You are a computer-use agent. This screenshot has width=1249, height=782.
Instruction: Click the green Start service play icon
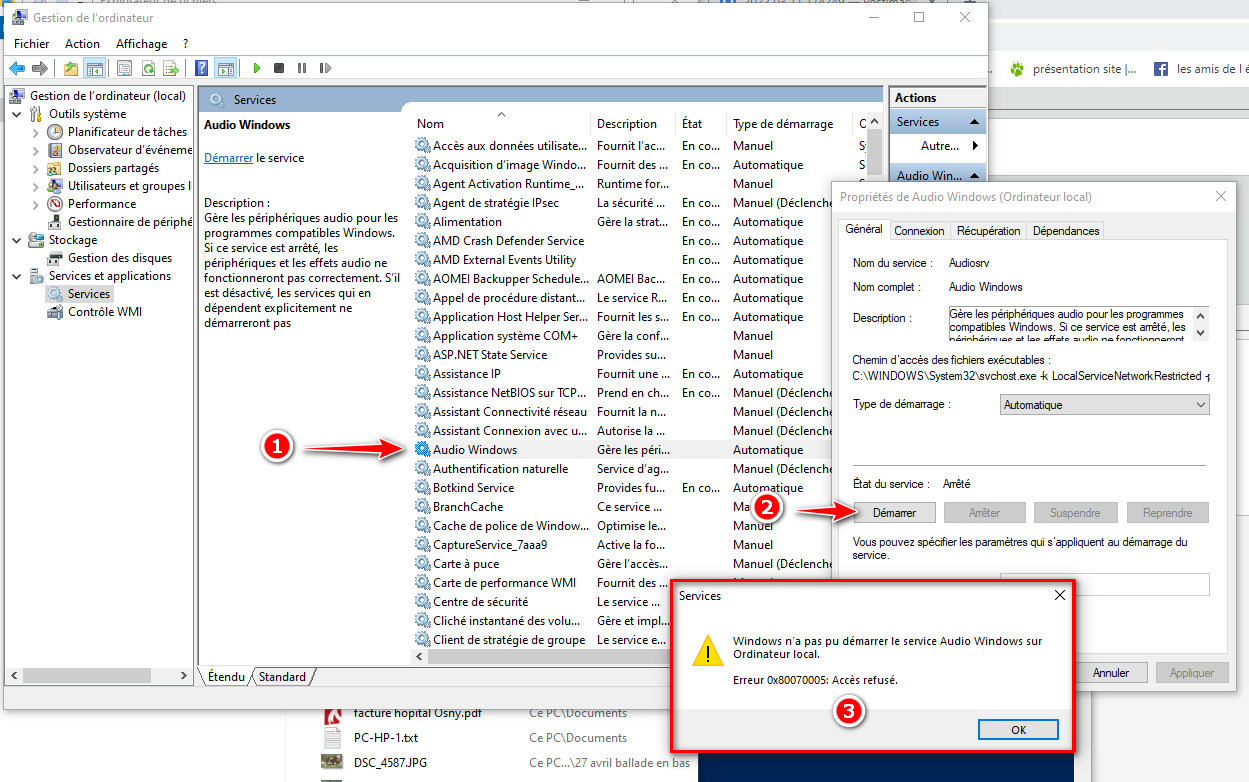(x=257, y=68)
